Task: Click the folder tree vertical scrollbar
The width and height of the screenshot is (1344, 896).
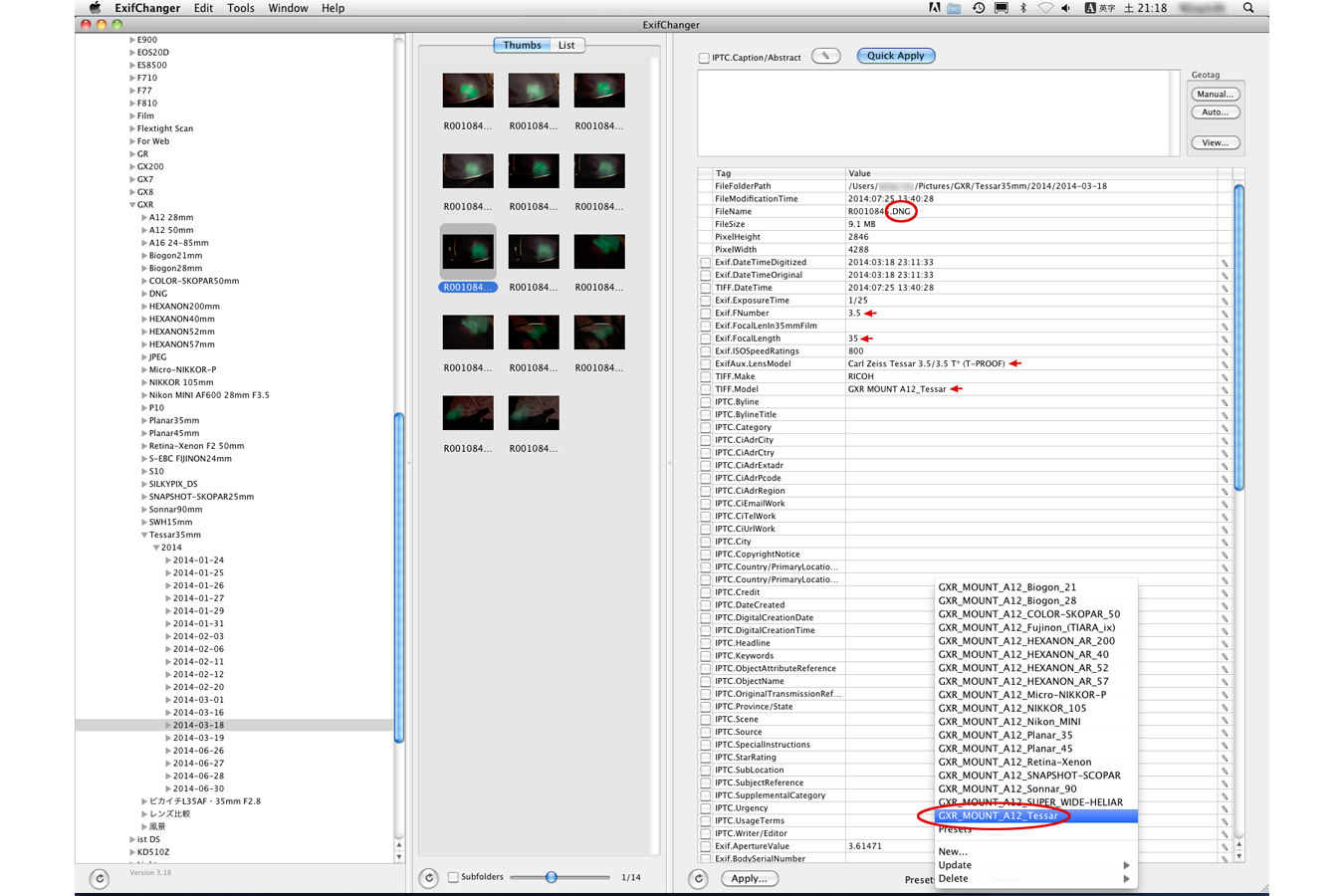Action: 399,577
